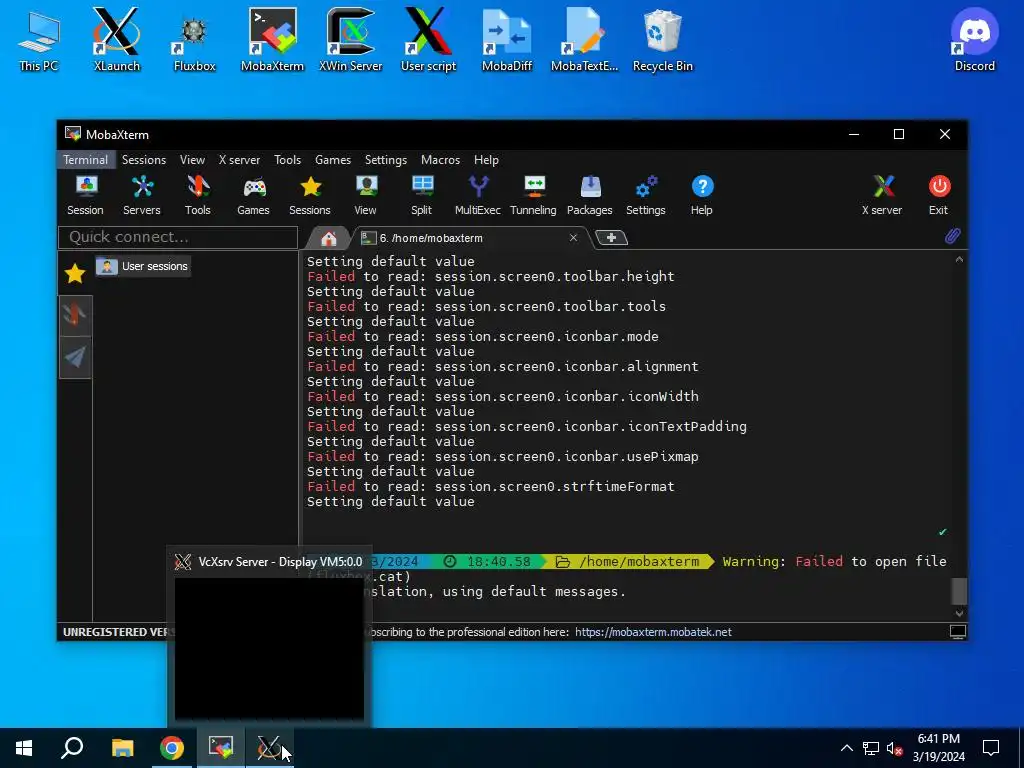Open the Session toolbar button
This screenshot has width=1024, height=768.
coord(86,195)
